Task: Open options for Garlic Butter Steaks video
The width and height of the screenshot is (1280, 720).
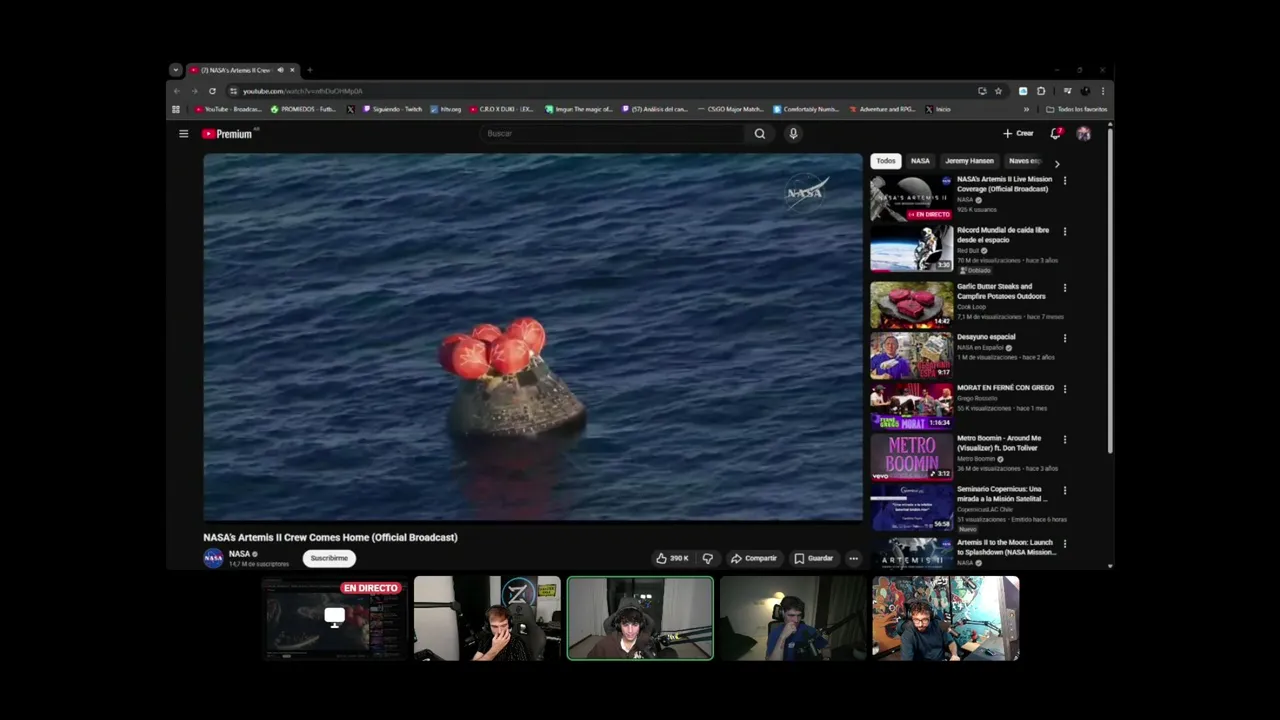Action: click(x=1064, y=288)
